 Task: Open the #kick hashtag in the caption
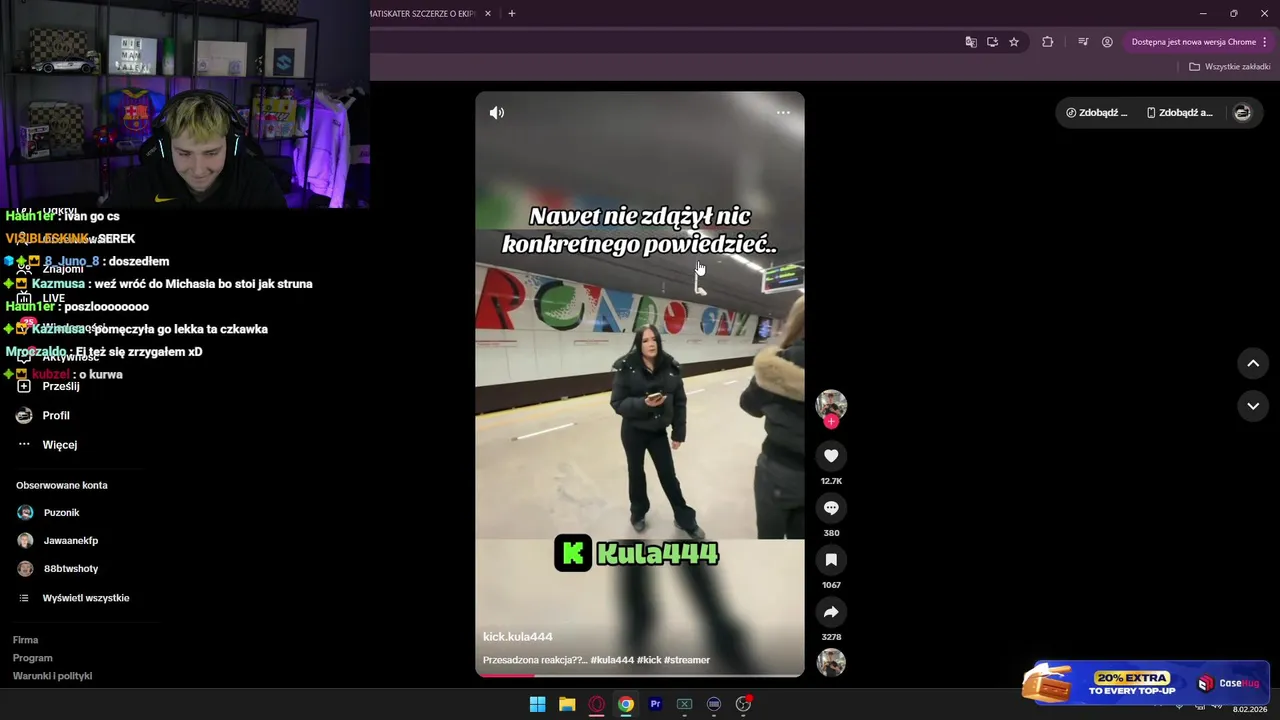pyautogui.click(x=649, y=660)
